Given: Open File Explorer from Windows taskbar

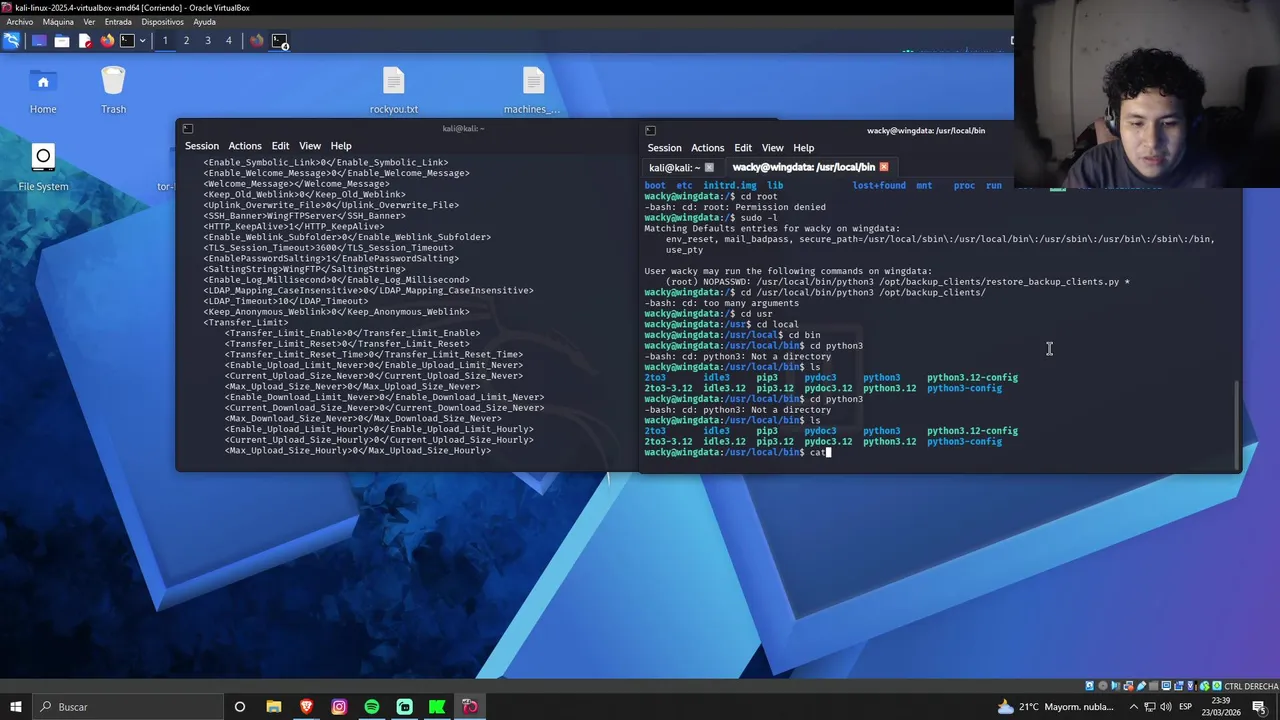Looking at the screenshot, I should click(x=273, y=707).
